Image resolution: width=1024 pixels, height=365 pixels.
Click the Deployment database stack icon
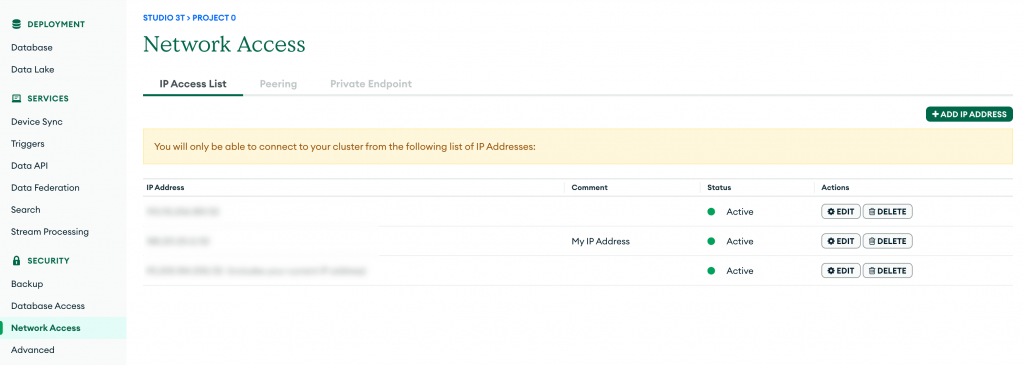(17, 24)
